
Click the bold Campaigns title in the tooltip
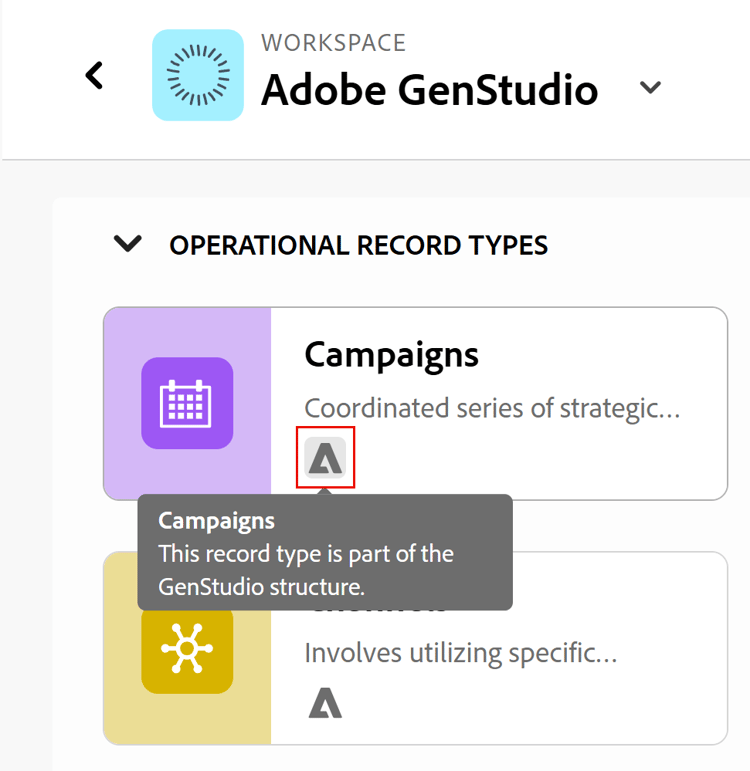coord(216,521)
